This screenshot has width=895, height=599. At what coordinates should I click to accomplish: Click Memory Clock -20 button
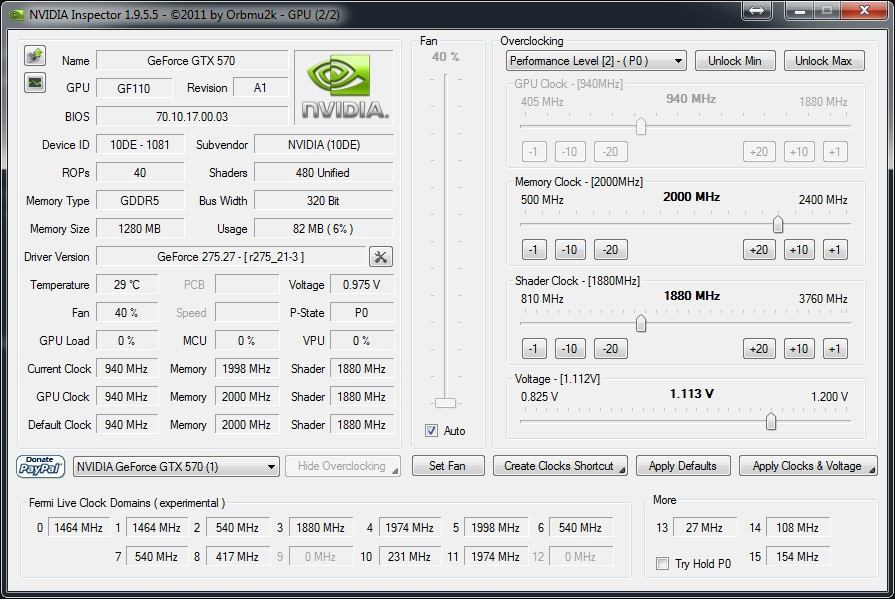pyautogui.click(x=611, y=250)
